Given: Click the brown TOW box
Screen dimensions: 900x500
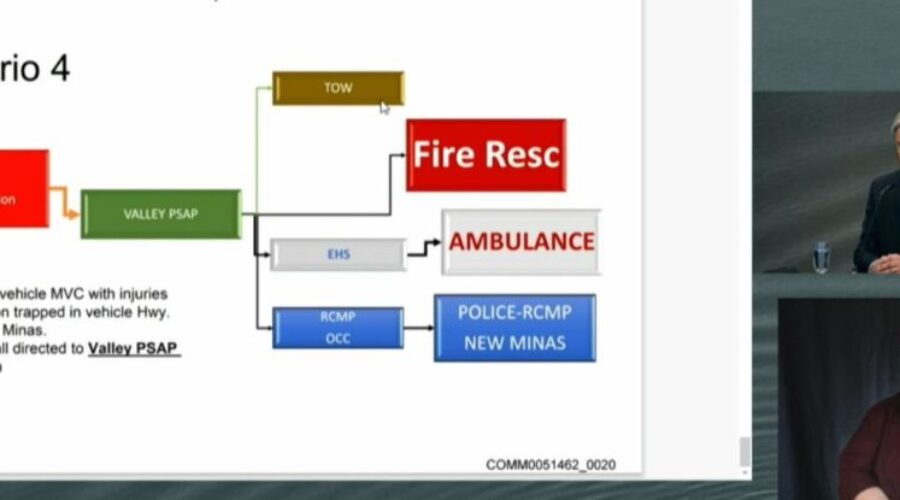Looking at the screenshot, I should [338, 88].
